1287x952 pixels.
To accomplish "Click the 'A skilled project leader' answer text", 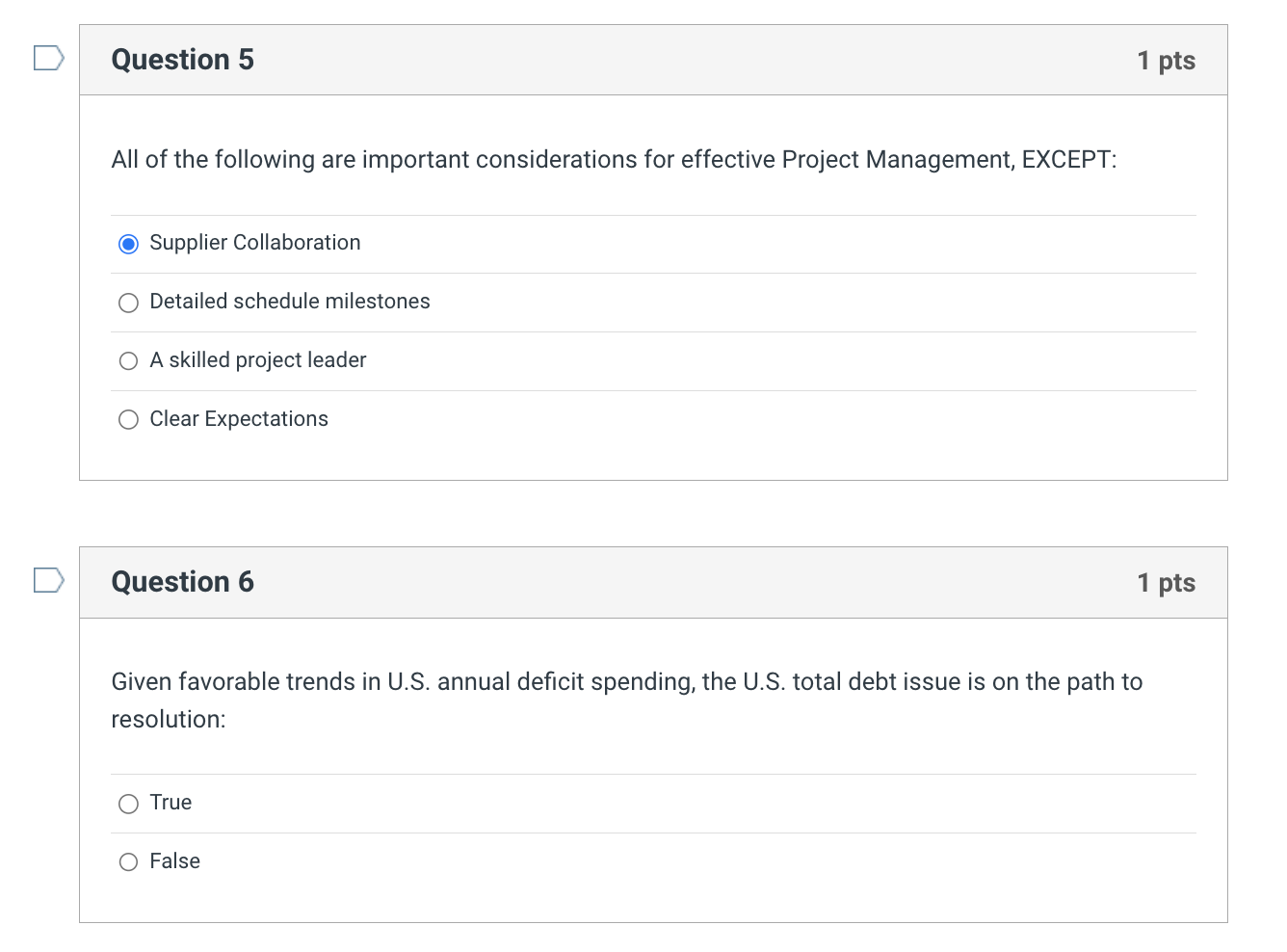I will click(x=258, y=360).
